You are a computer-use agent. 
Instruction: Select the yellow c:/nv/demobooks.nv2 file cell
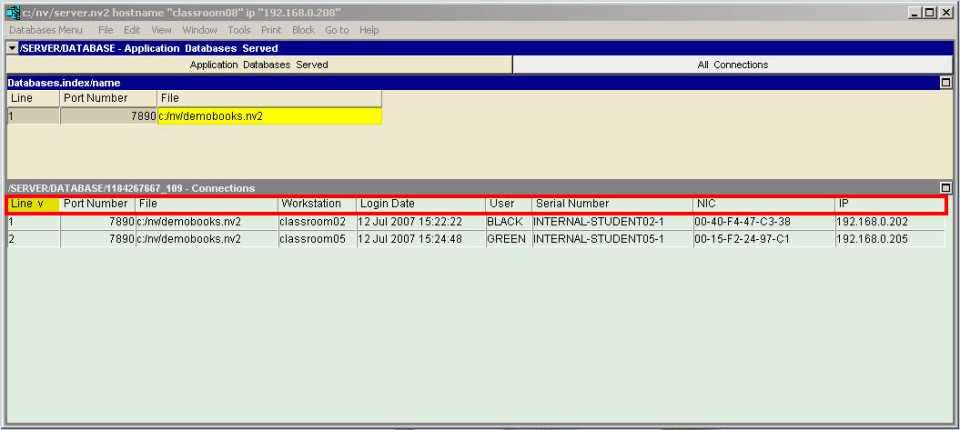click(269, 116)
